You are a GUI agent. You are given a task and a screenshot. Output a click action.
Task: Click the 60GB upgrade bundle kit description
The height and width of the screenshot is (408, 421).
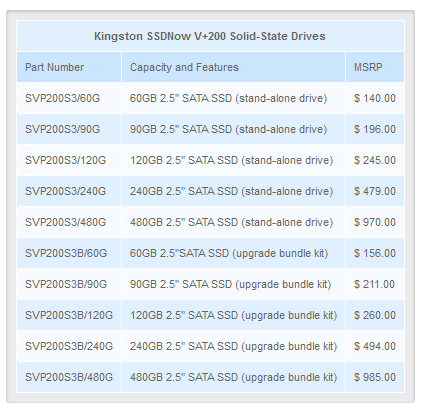[x=229, y=253]
